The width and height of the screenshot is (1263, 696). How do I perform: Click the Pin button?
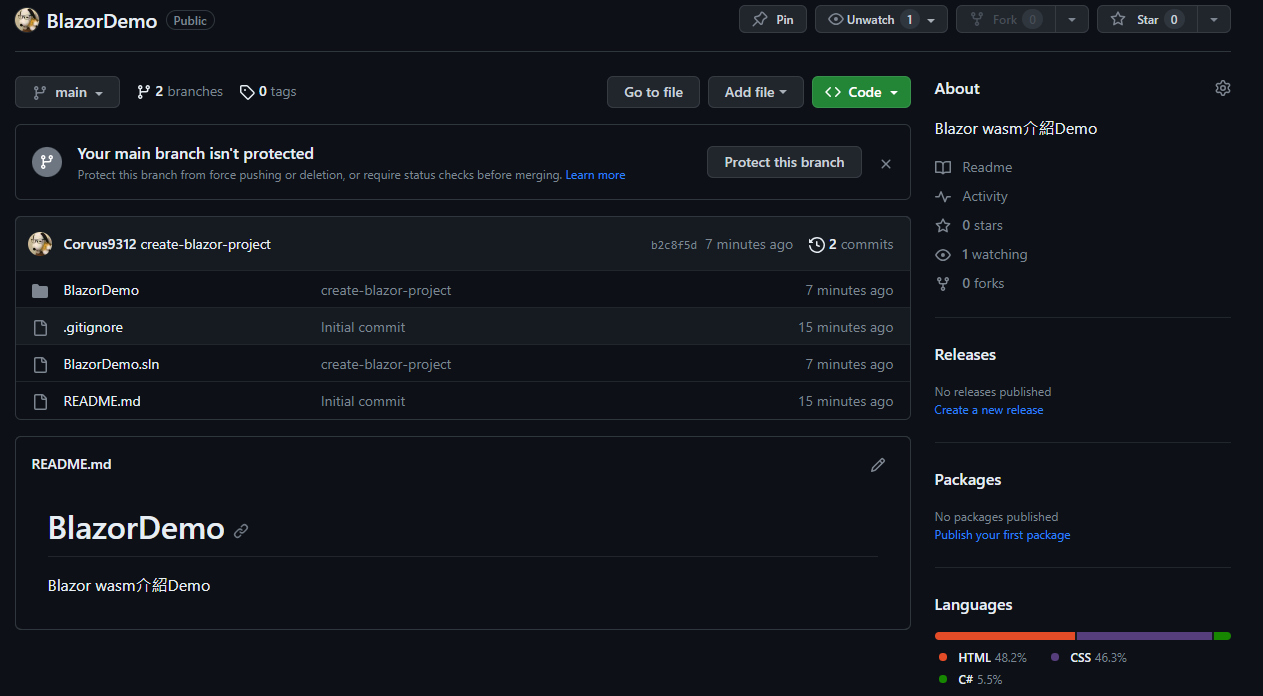point(773,19)
